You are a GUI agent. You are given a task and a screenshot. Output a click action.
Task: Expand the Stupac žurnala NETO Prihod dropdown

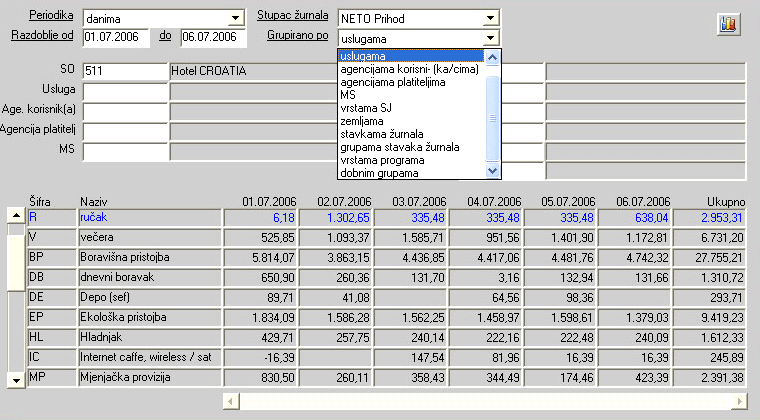[x=489, y=18]
